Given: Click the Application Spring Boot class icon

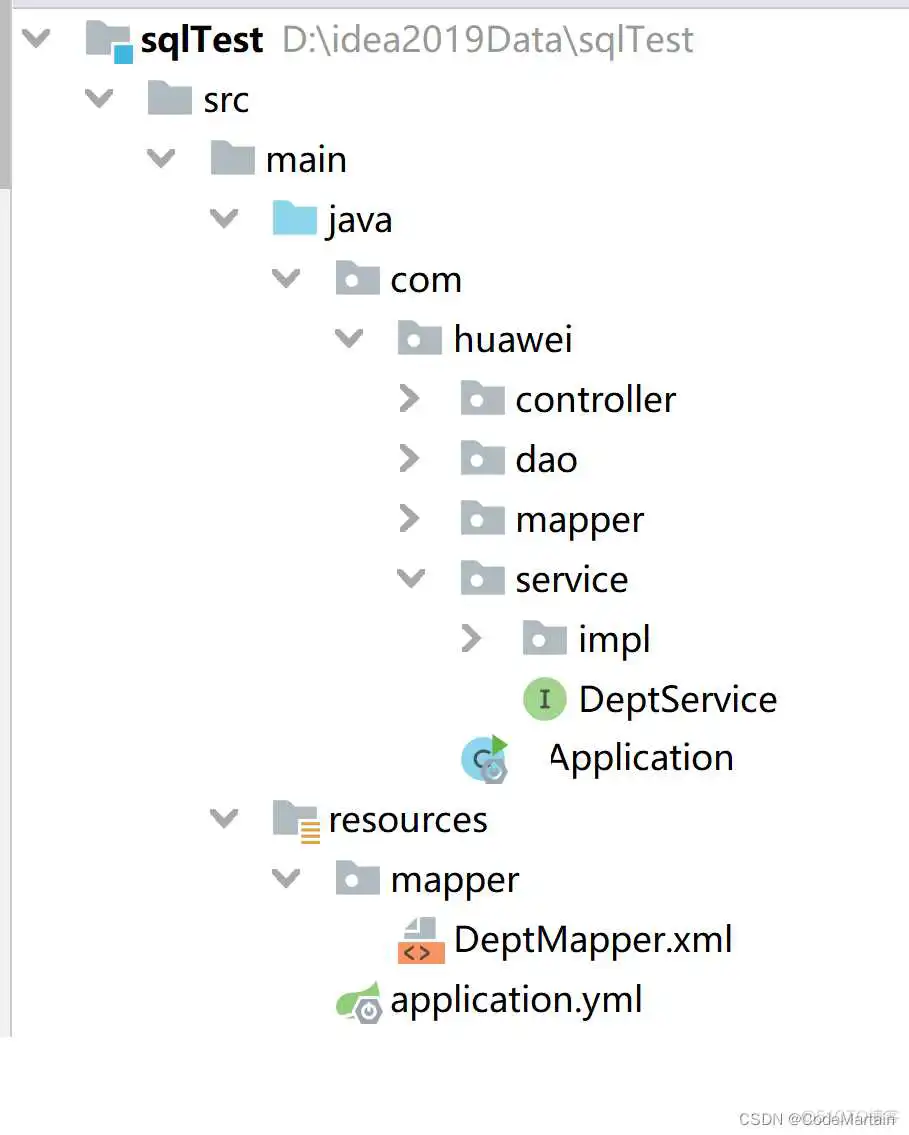Looking at the screenshot, I should click(485, 759).
